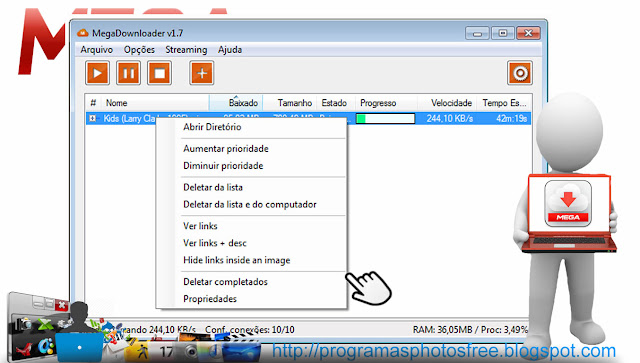The height and width of the screenshot is (363, 640).
Task: Maximize the MegaDownloader window
Action: [x=503, y=33]
